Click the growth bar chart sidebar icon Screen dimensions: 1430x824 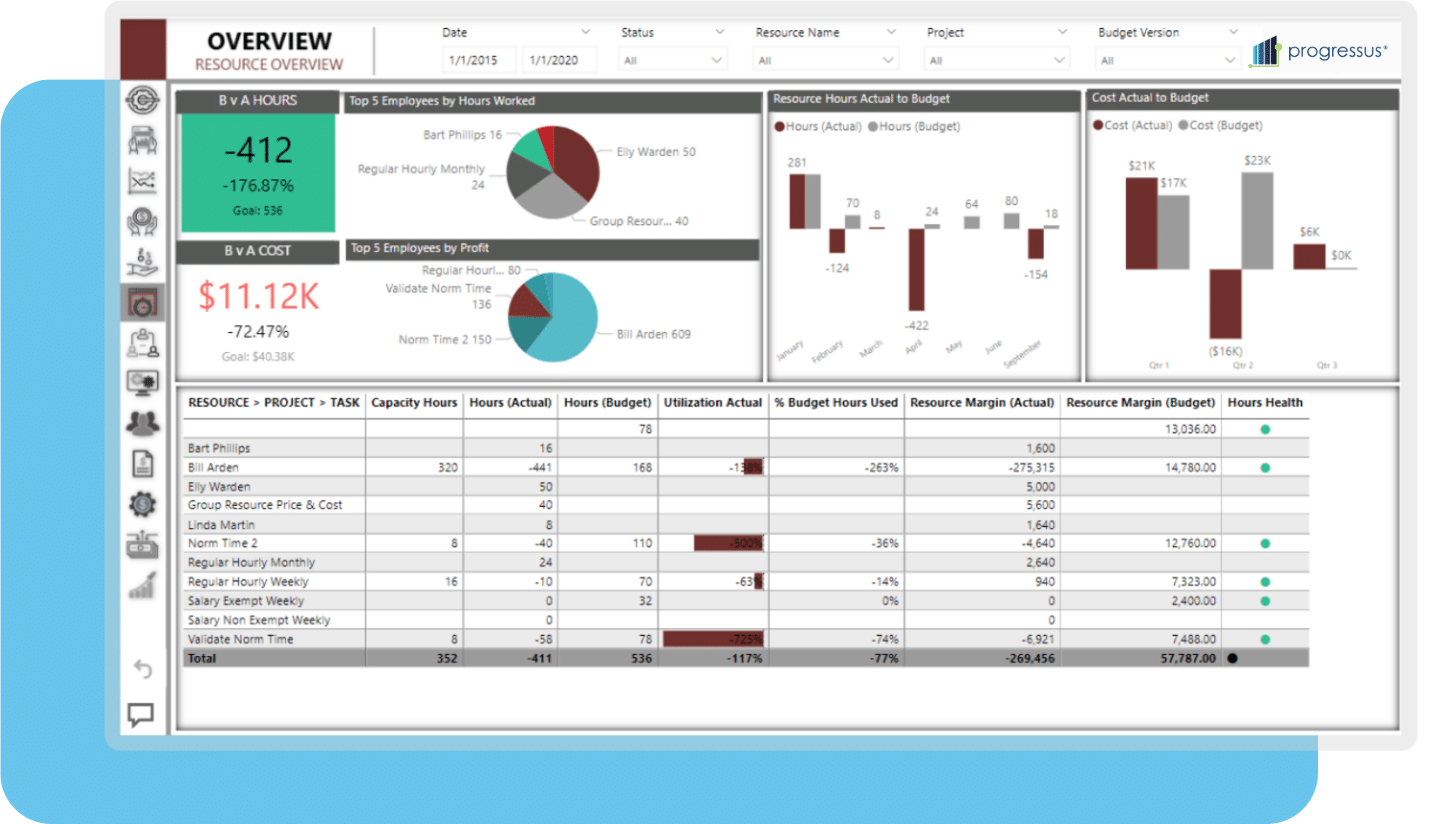[143, 585]
